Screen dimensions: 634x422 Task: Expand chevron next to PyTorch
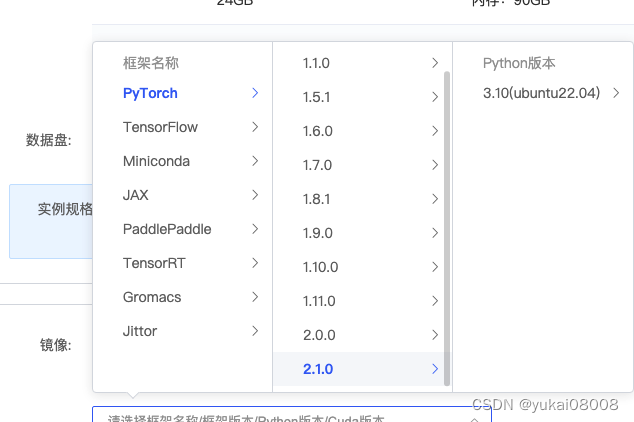(255, 93)
